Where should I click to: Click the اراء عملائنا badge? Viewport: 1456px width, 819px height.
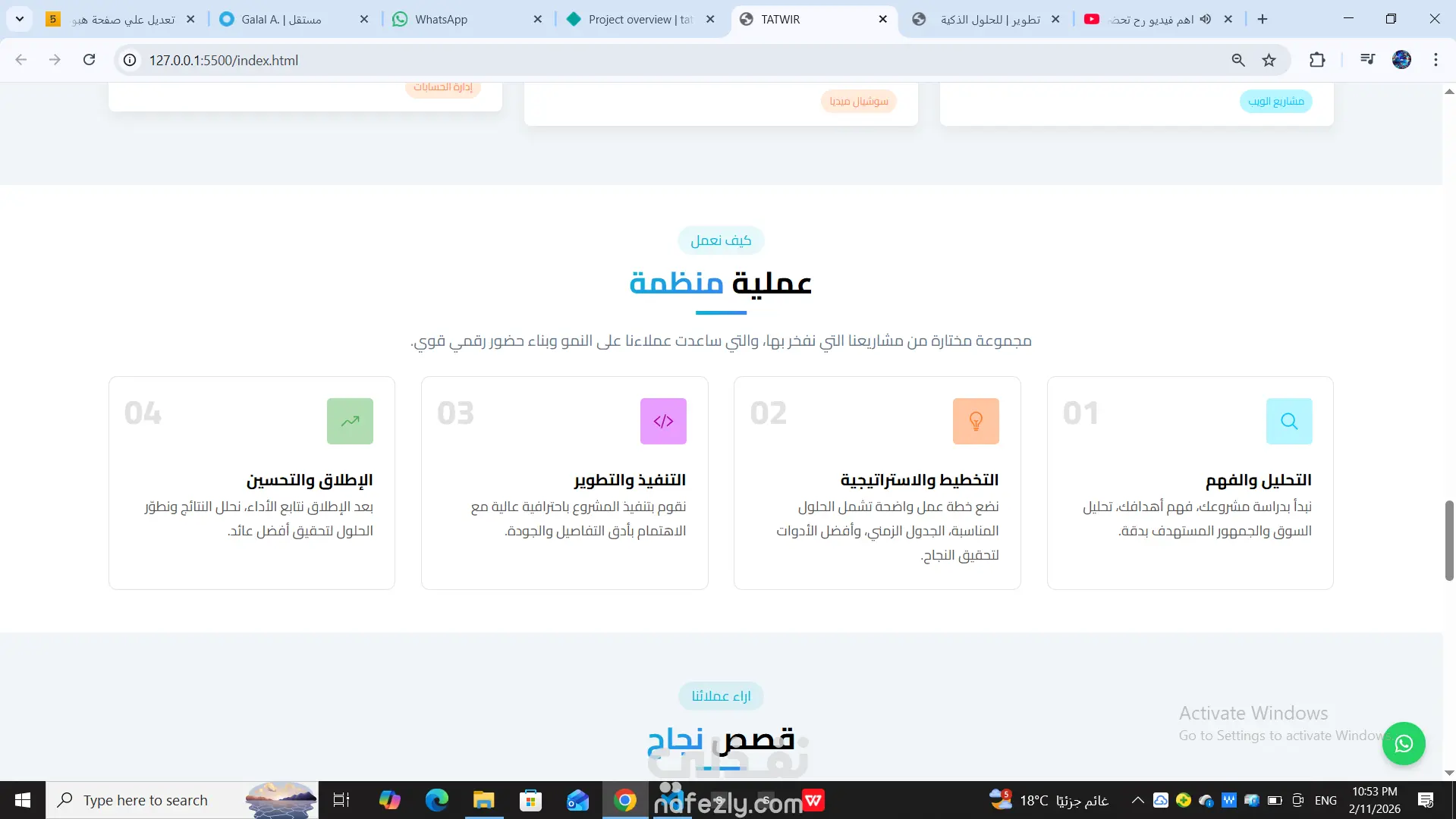(721, 696)
